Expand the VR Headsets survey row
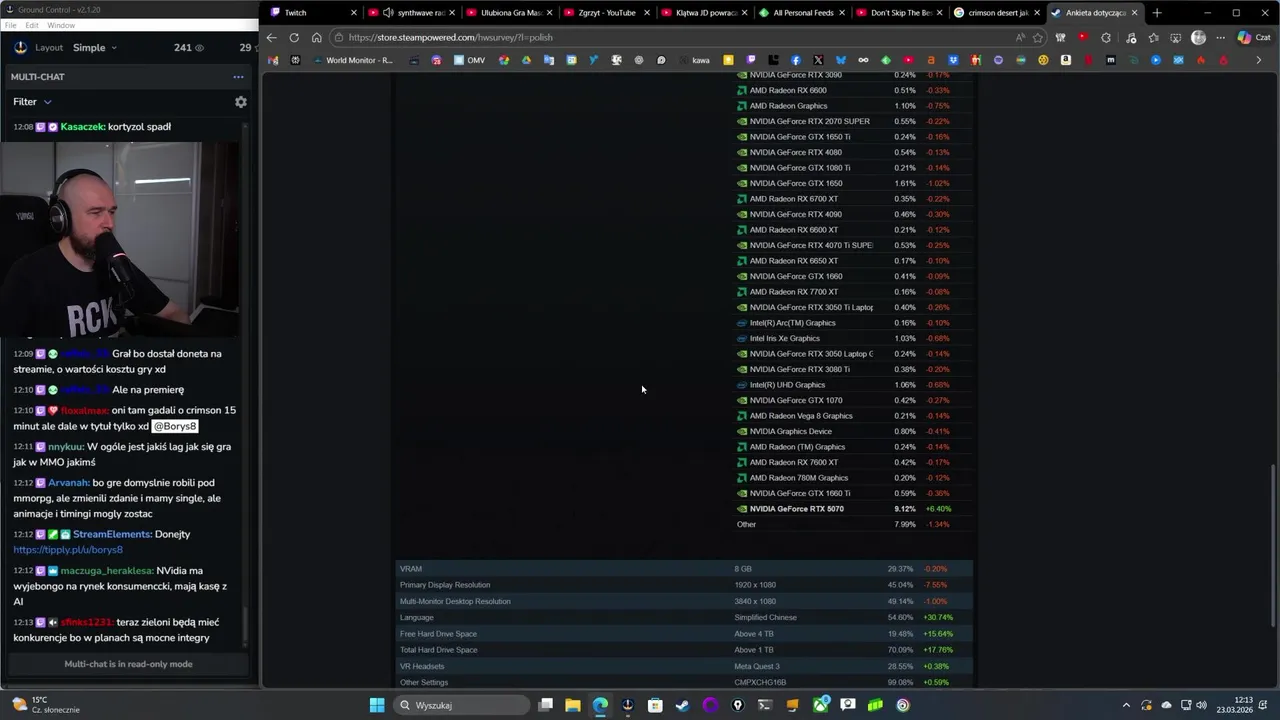The image size is (1280, 720). [x=684, y=666]
